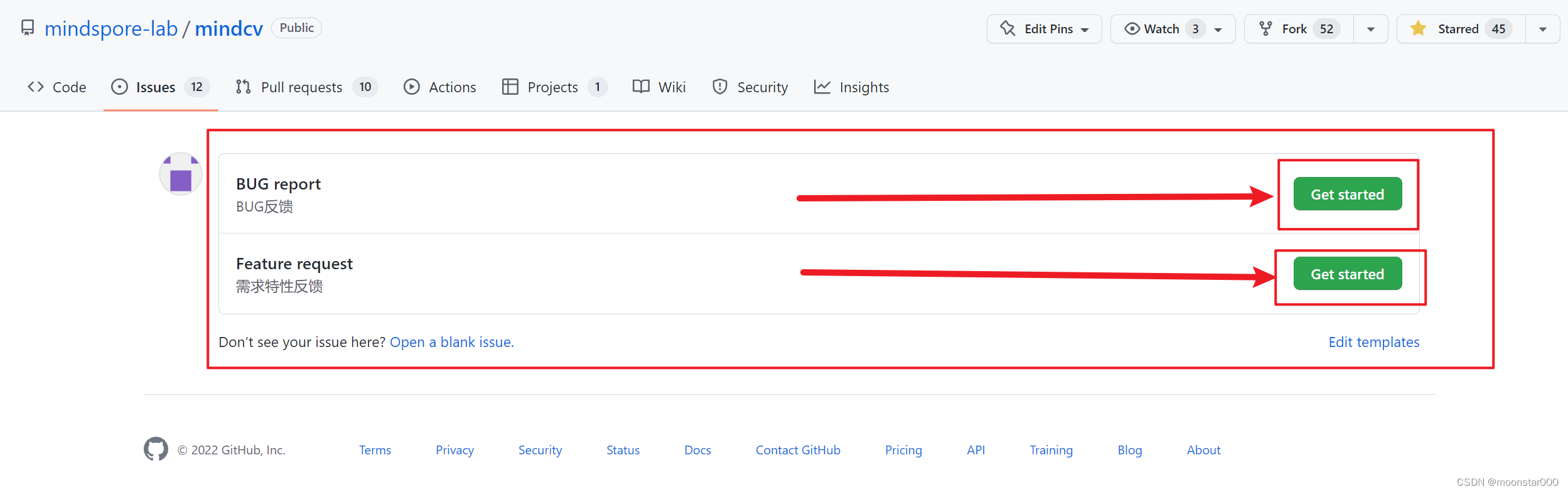Click Edit templates link
Screen dimensions: 1568x492
1374,342
